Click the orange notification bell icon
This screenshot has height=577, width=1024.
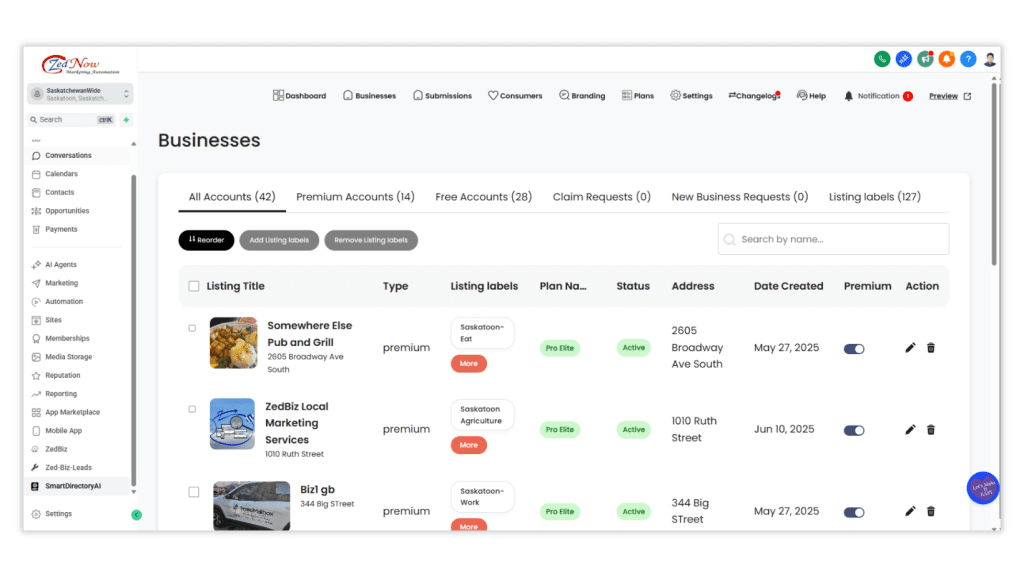(945, 59)
